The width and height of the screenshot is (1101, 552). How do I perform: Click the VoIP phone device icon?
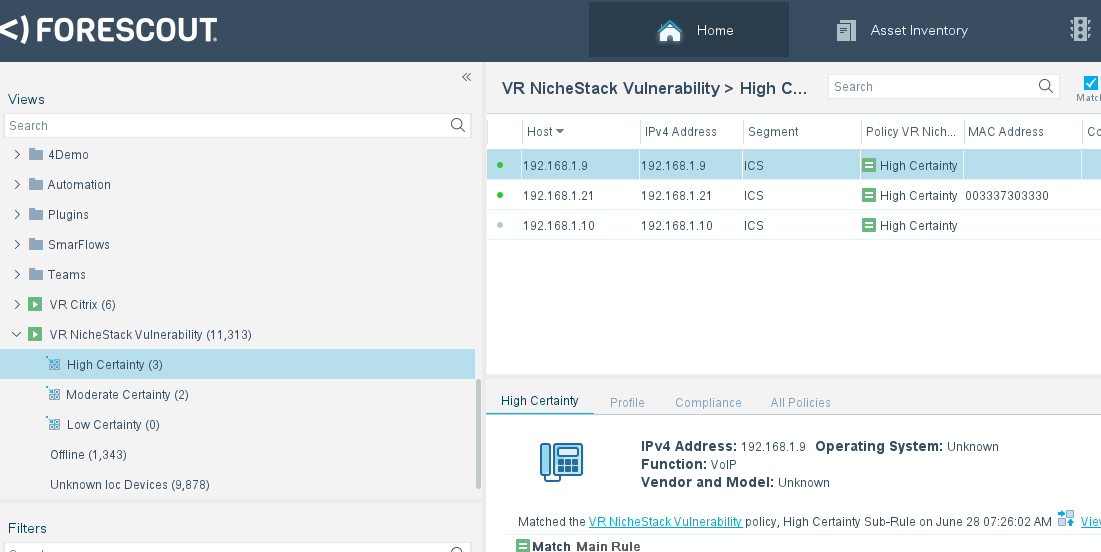(561, 460)
